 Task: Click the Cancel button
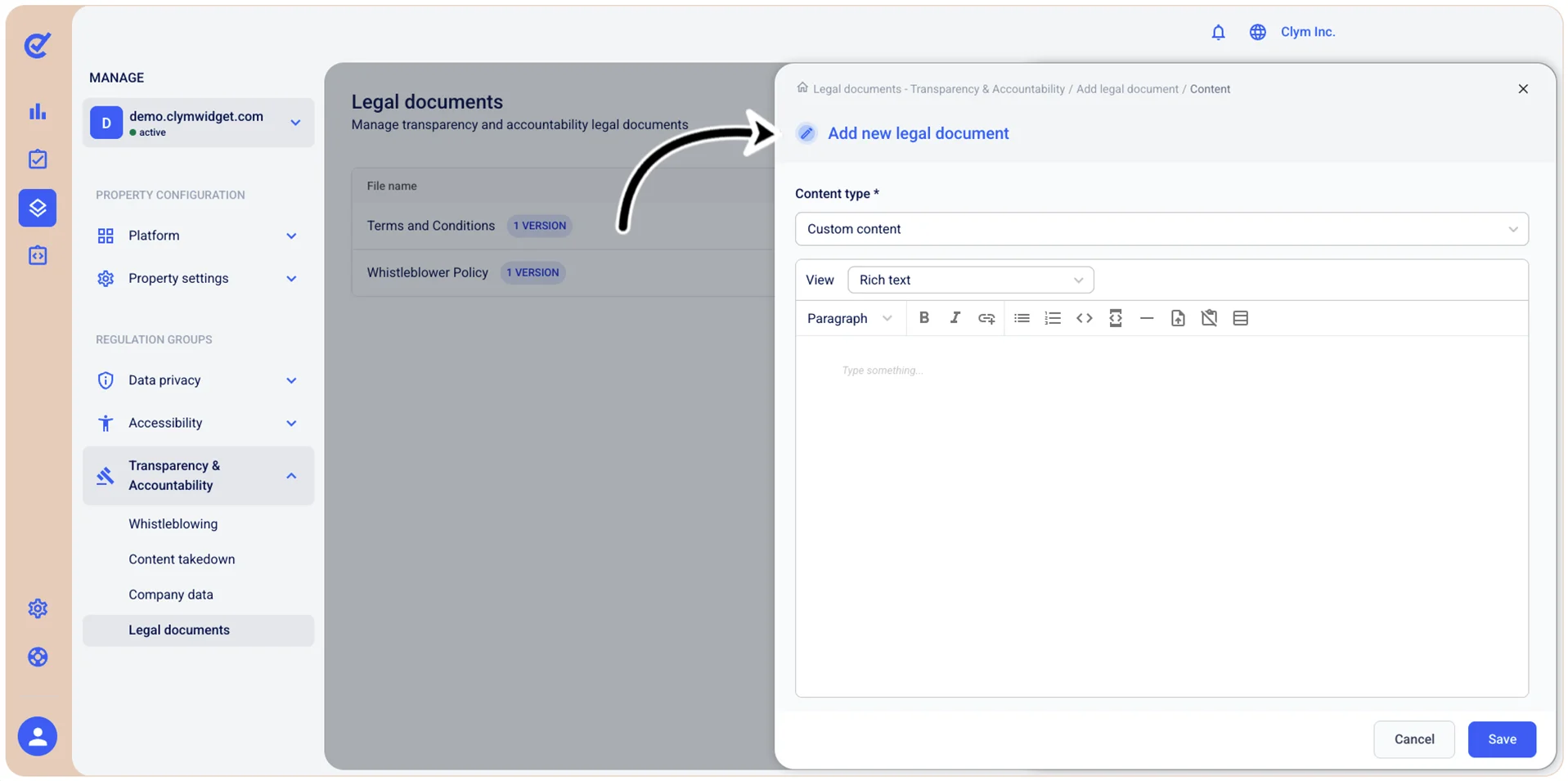click(x=1413, y=739)
